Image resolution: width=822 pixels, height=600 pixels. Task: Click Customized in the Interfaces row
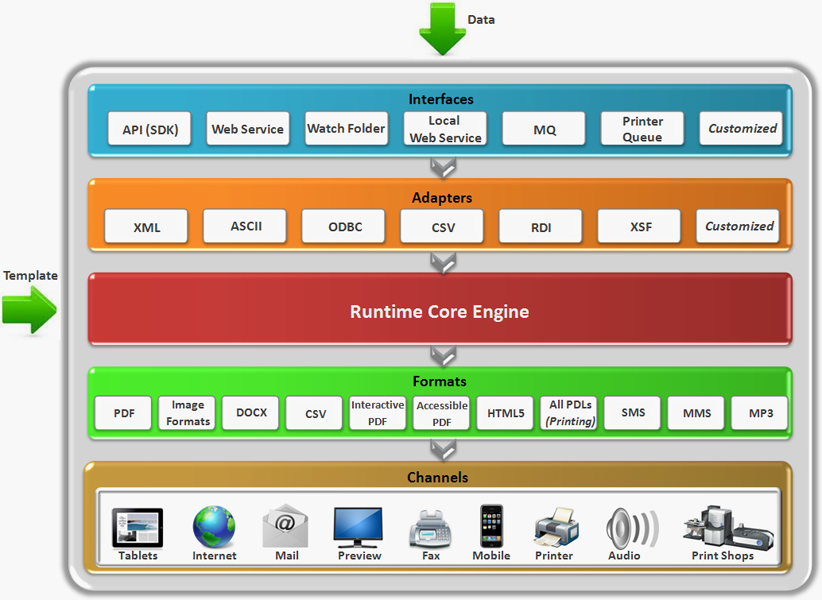pyautogui.click(x=741, y=128)
